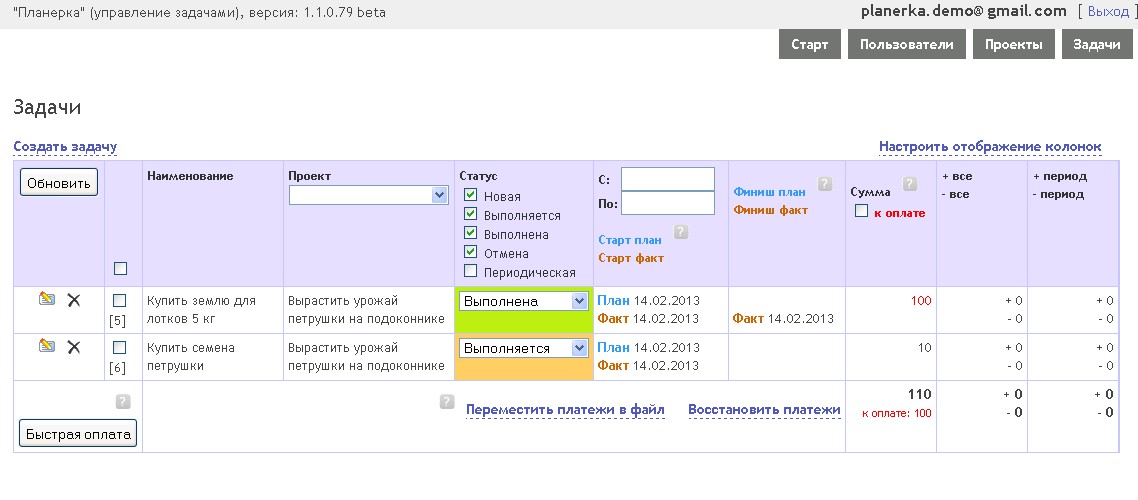The height and width of the screenshot is (500, 1138).
Task: Click the edit icon for task [5]
Action: point(46,299)
